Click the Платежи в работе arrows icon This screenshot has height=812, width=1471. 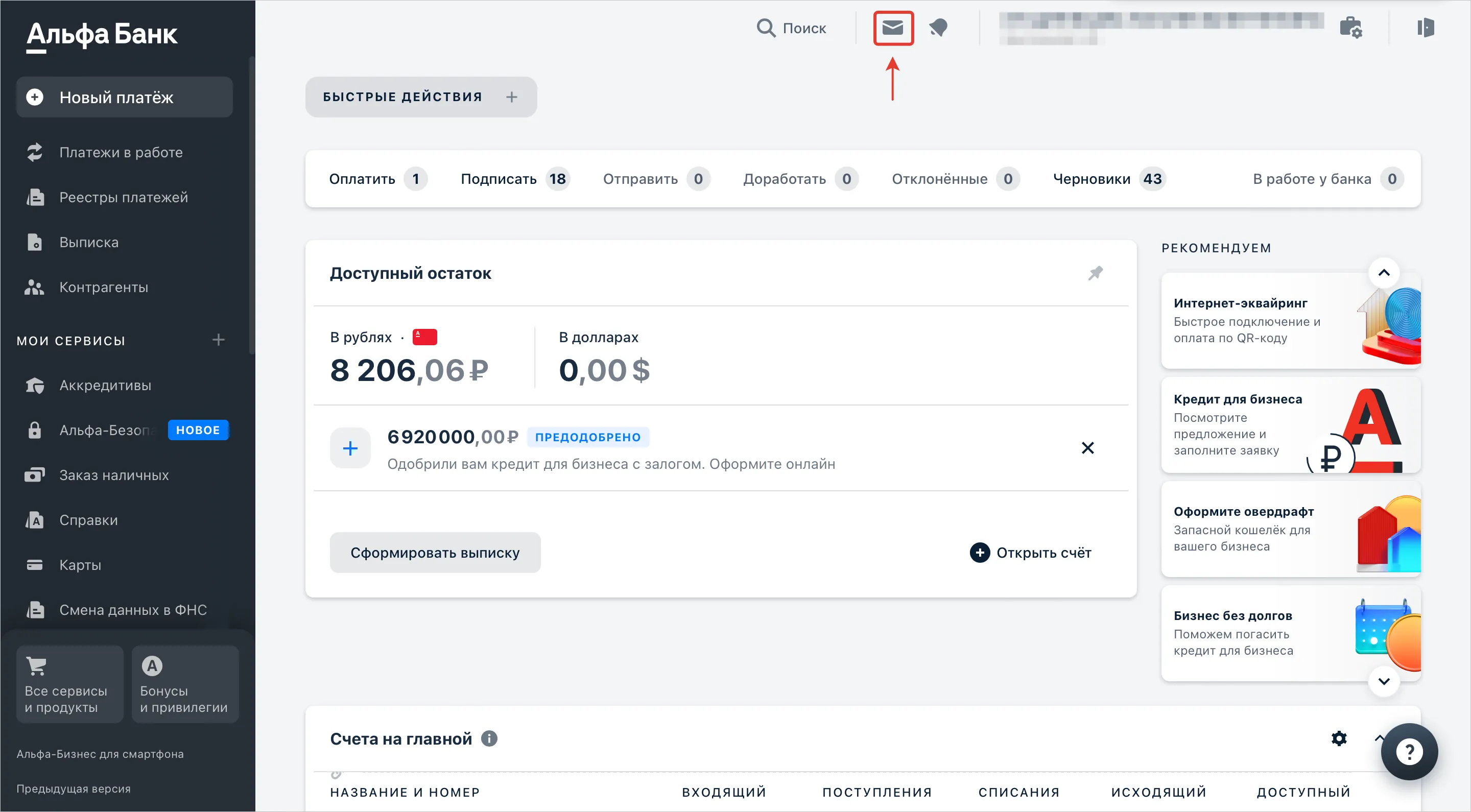[35, 152]
